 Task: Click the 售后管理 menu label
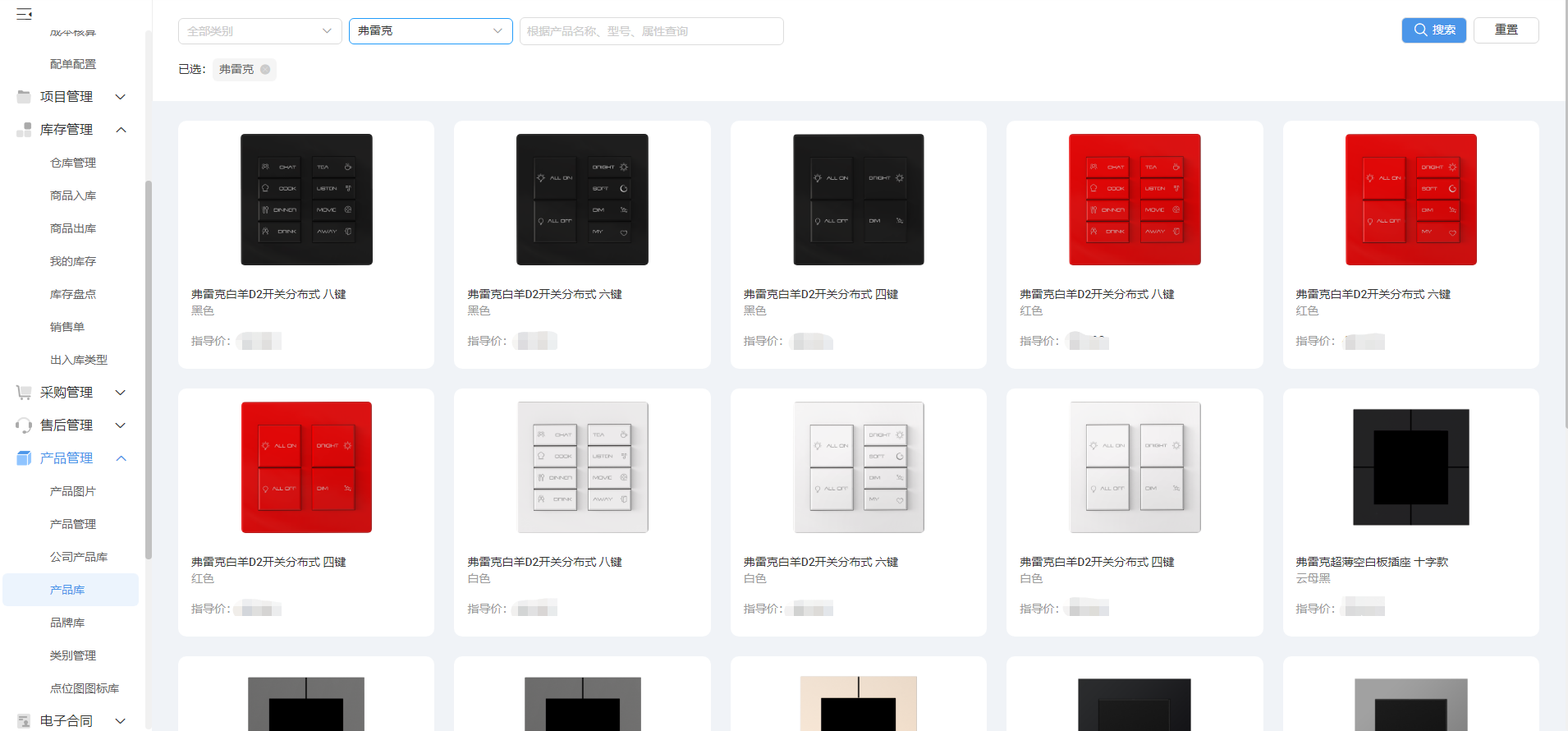[x=66, y=425]
